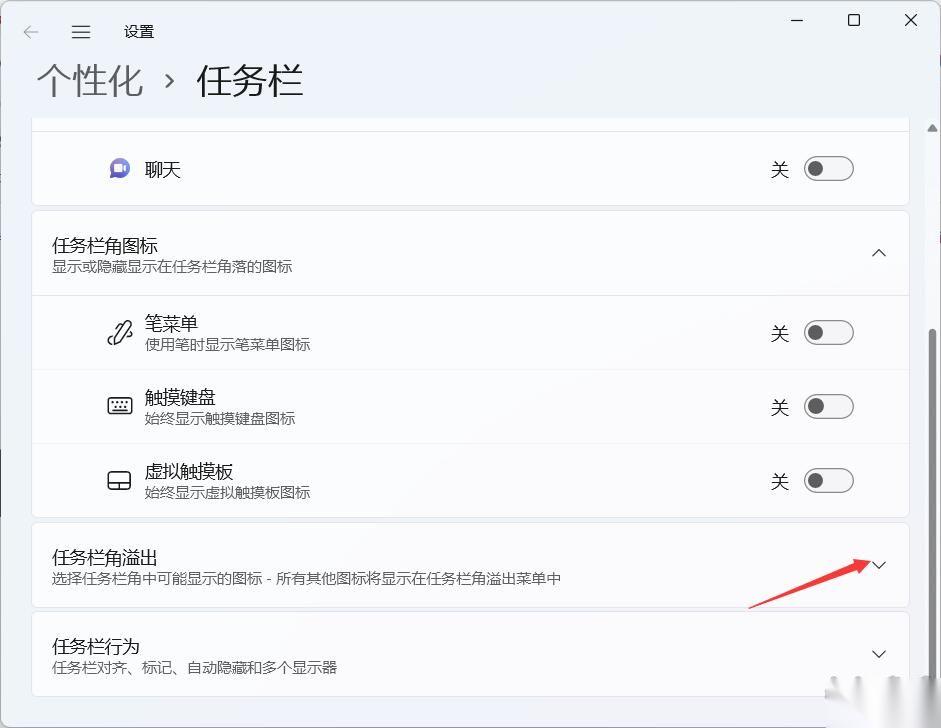Click the 笔菜单 pen icon

[119, 333]
